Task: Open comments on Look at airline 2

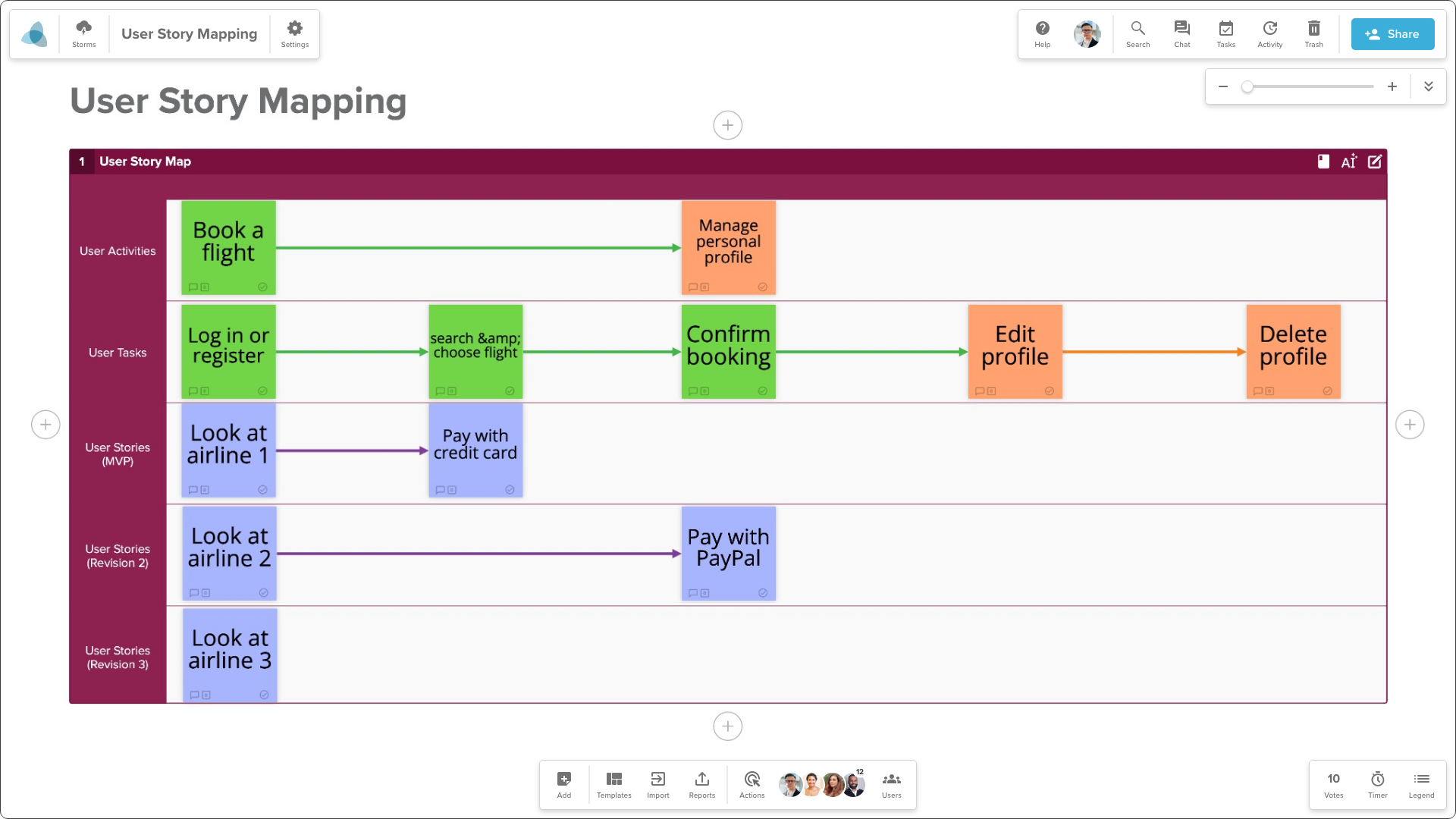Action: [194, 593]
